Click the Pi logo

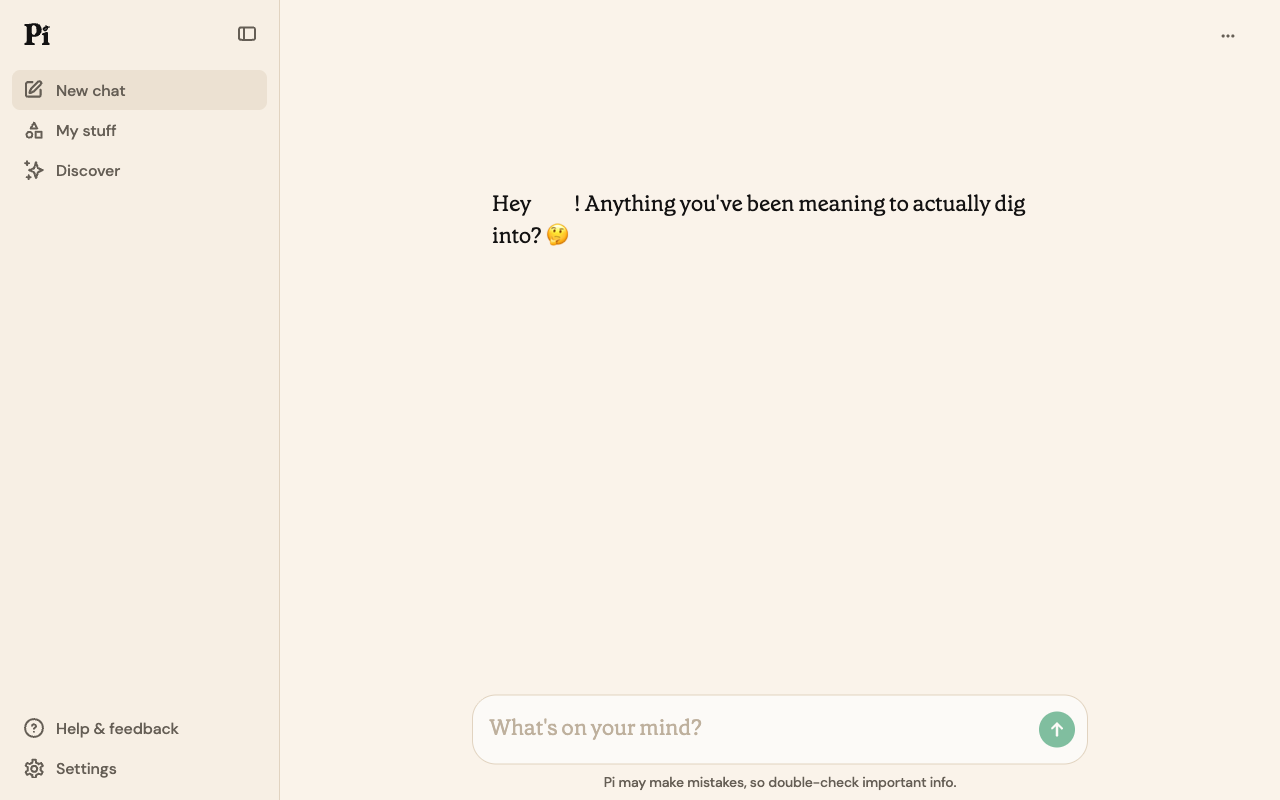coord(37,35)
